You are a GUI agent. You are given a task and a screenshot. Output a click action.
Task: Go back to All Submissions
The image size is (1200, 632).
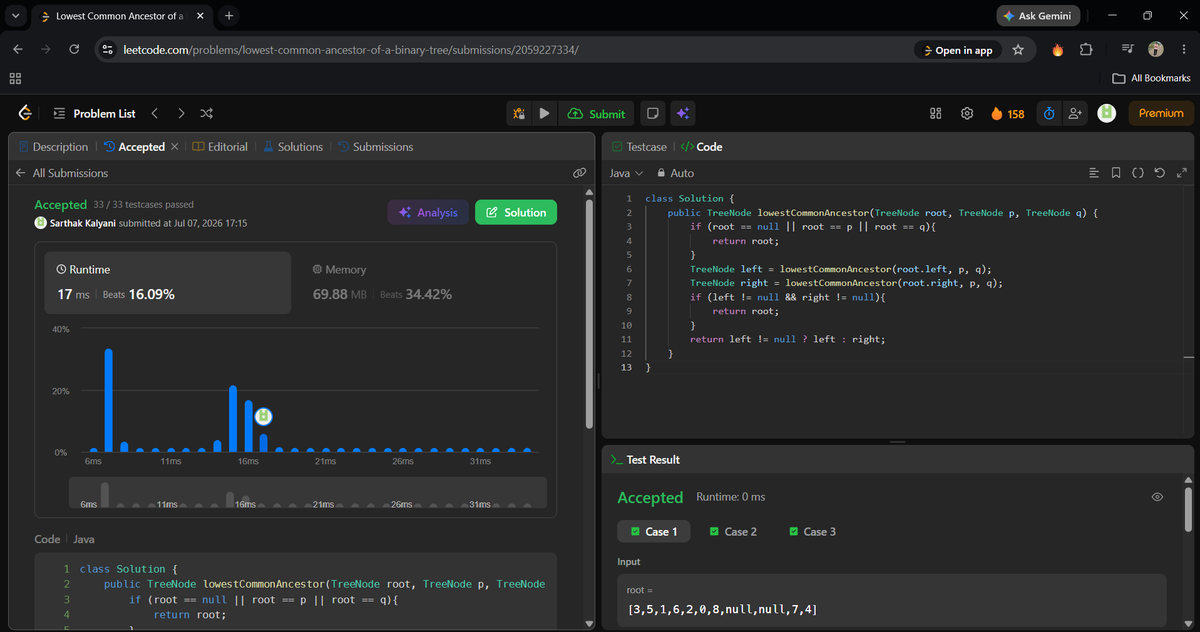point(62,173)
